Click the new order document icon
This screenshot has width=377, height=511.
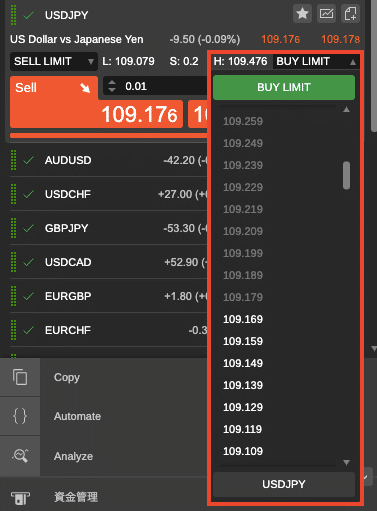(350, 14)
